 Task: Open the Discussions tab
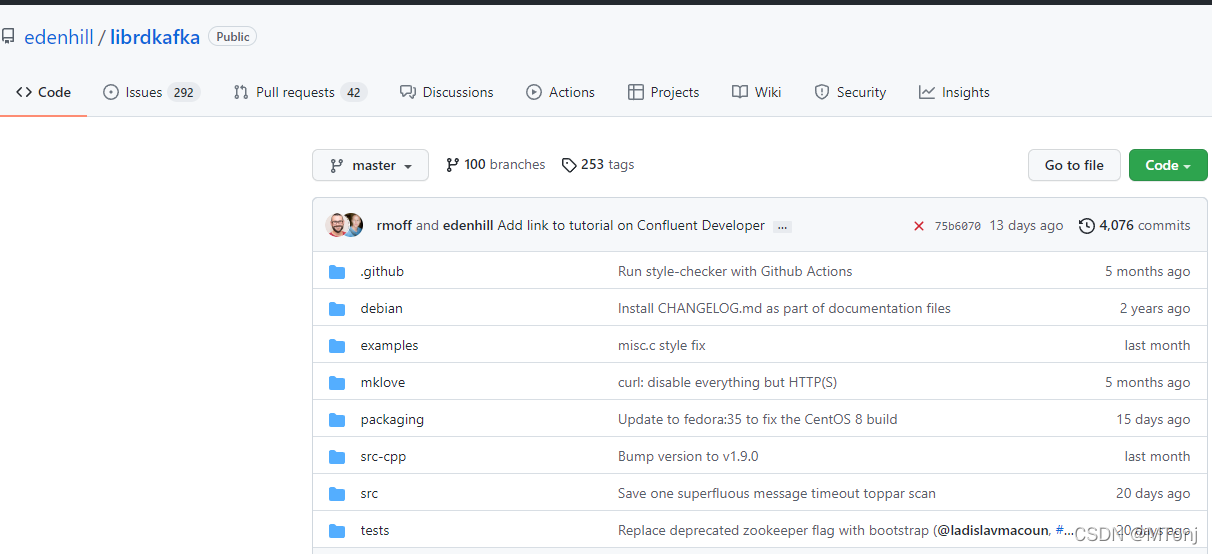(x=446, y=92)
